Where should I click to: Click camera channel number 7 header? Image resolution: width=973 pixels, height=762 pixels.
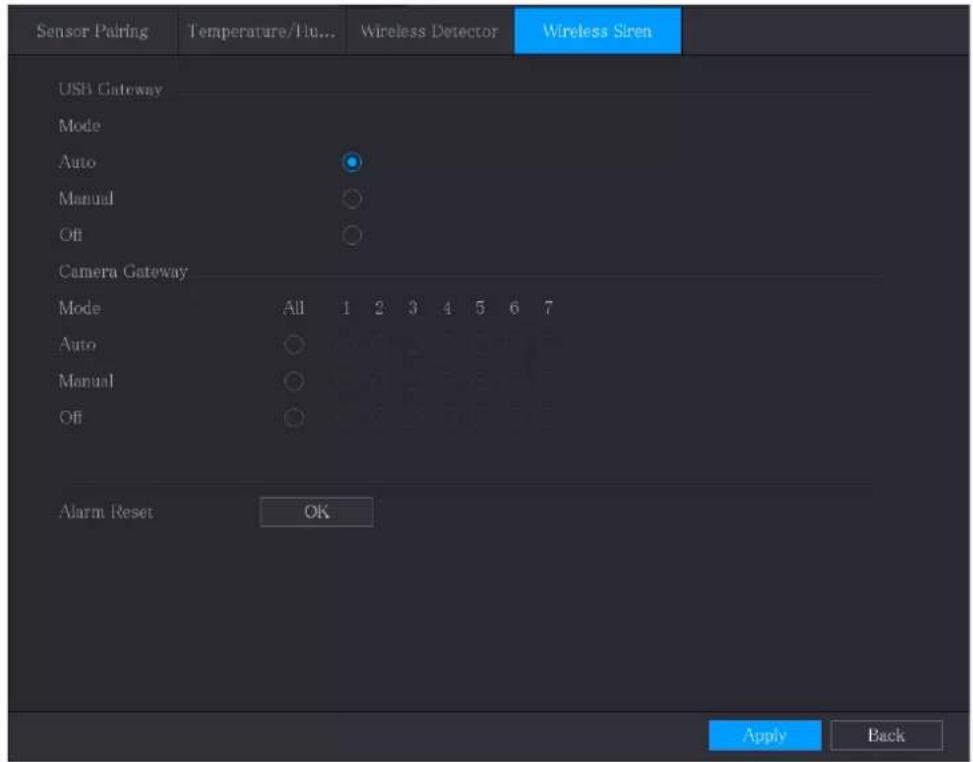548,308
